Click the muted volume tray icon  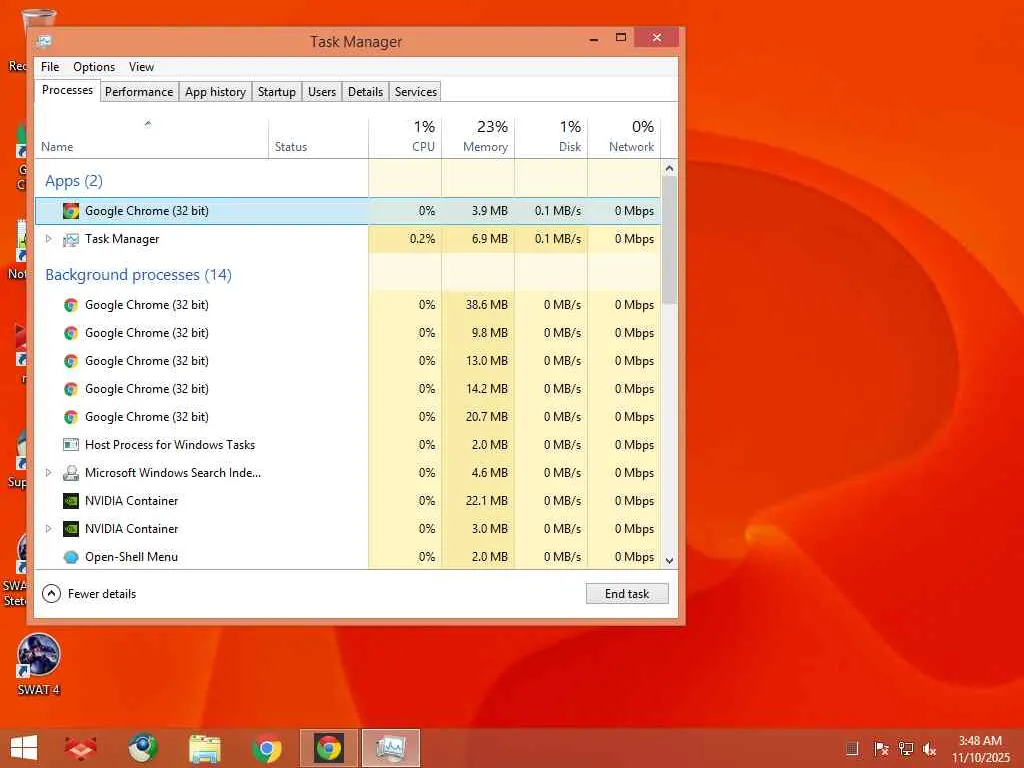(x=929, y=749)
